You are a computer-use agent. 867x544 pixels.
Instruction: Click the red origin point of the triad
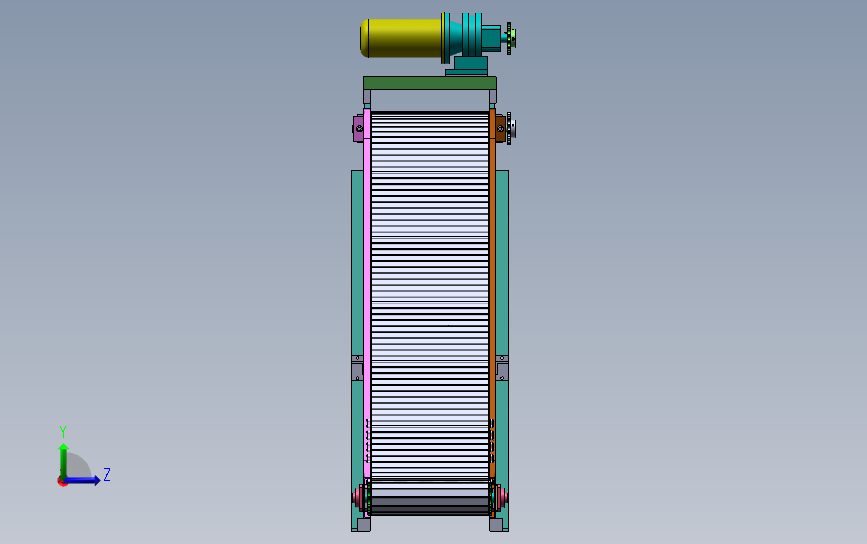(x=62, y=482)
